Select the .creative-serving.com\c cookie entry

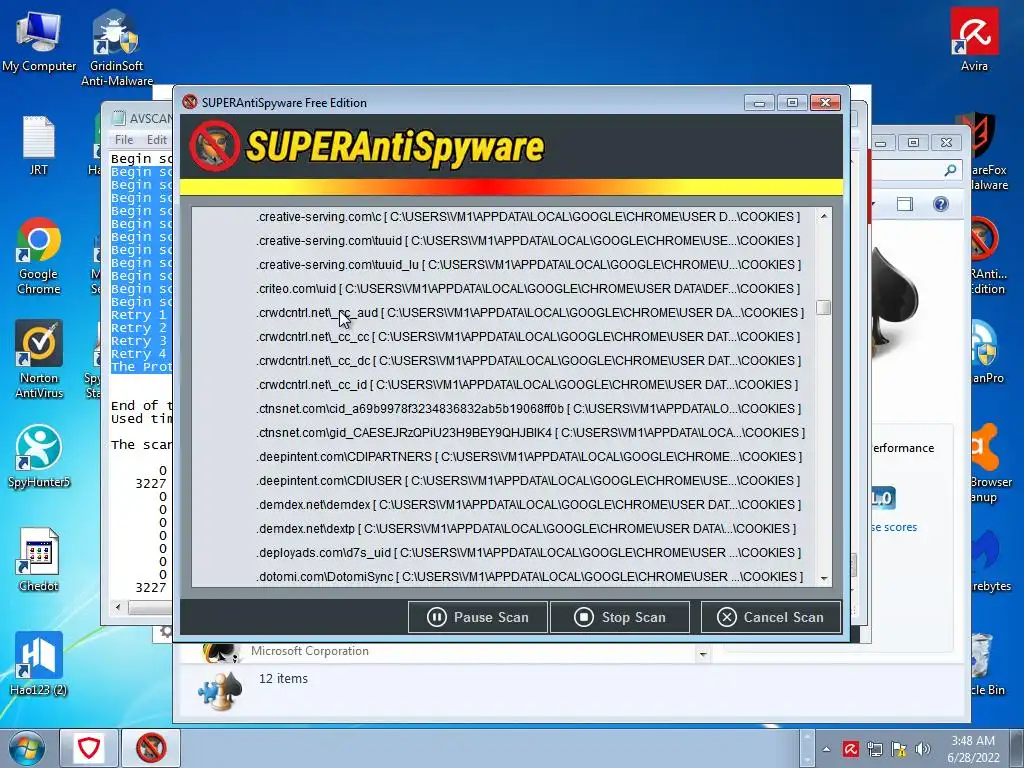point(528,216)
